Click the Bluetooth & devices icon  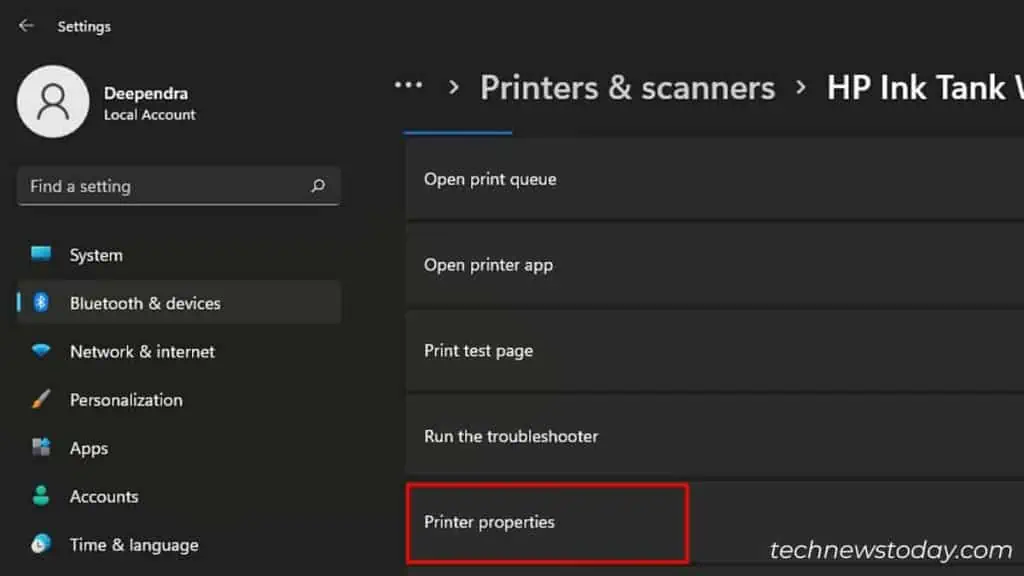[x=41, y=303]
